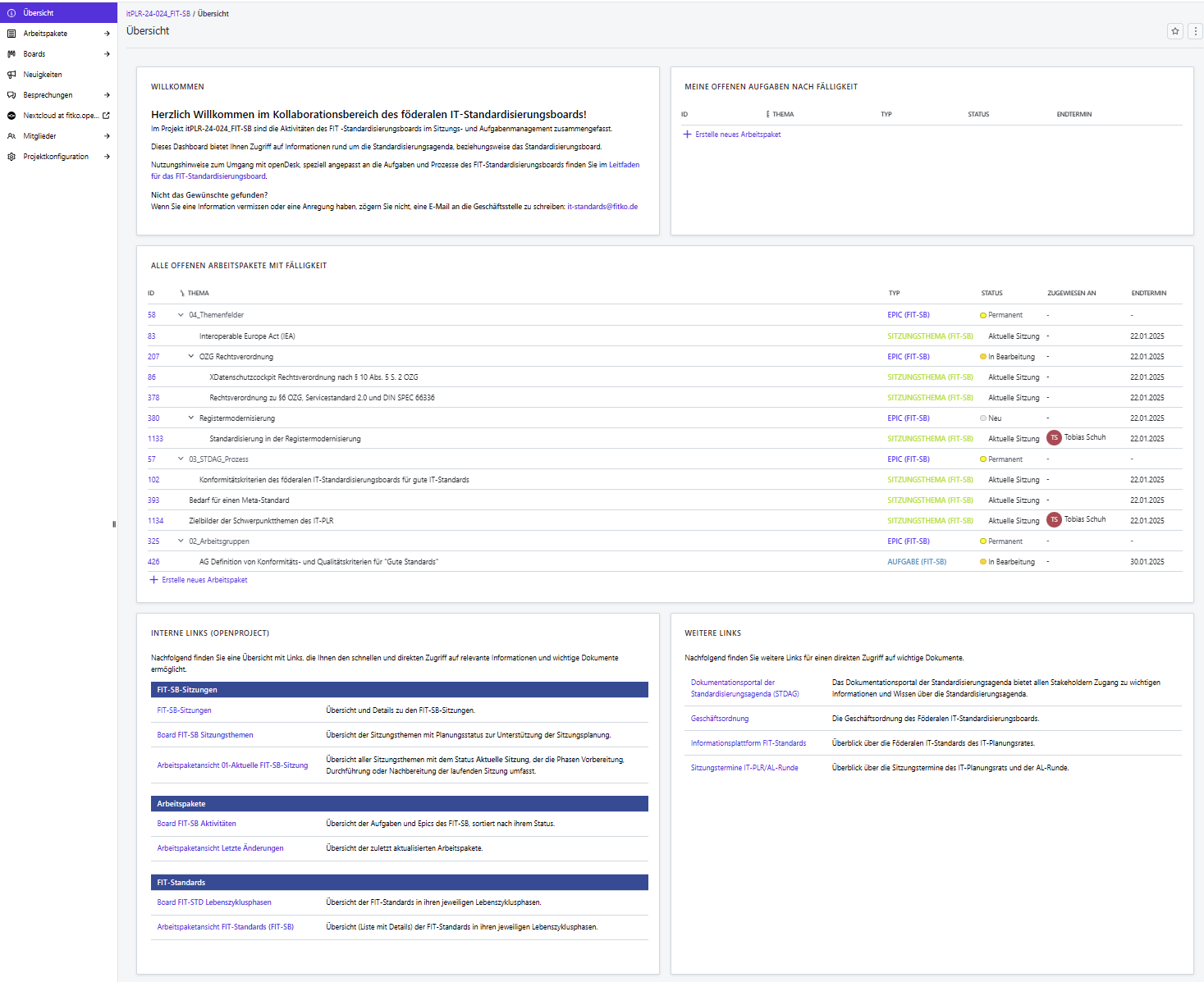This screenshot has height=982, width=1204.
Task: Expand the Besprechungen submenu arrow
Action: pyautogui.click(x=107, y=95)
